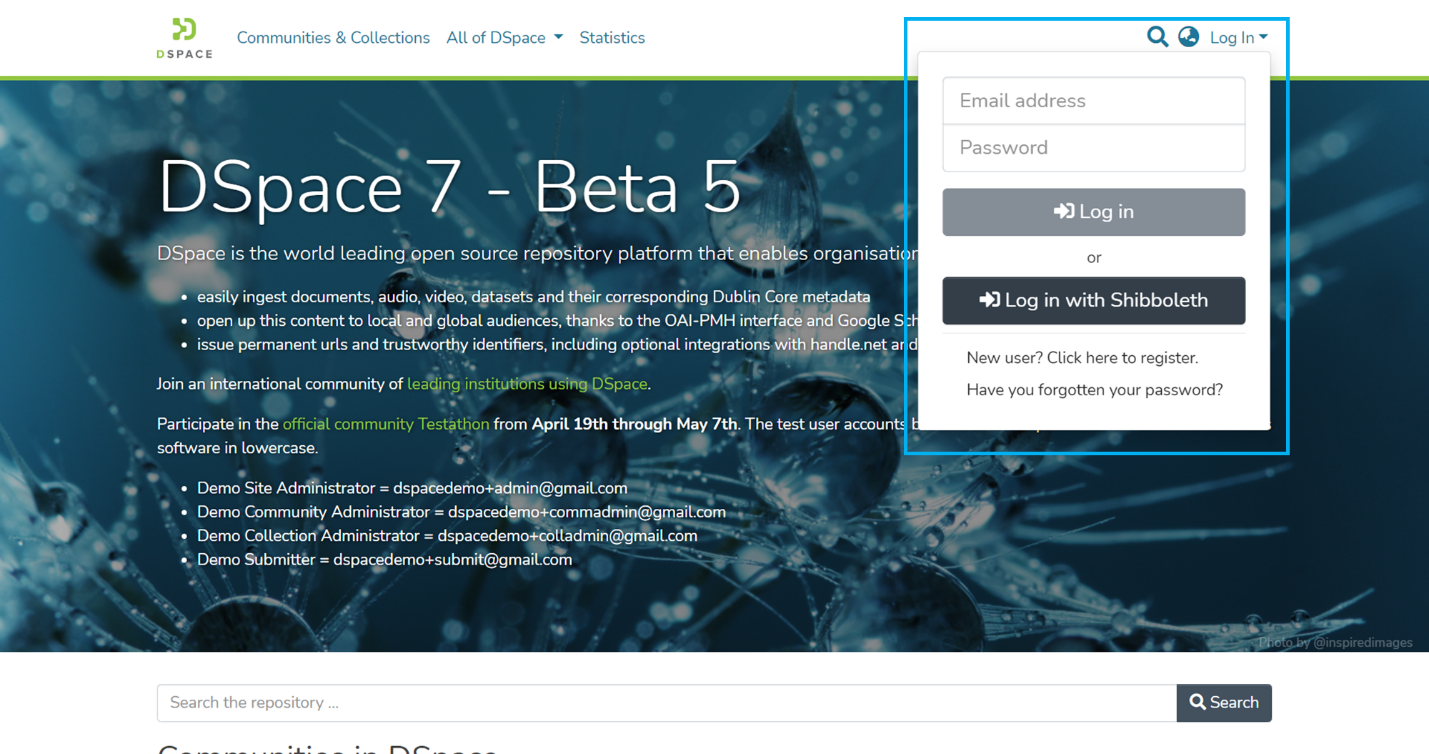1429x754 pixels.
Task: Click the Search the repository input box
Action: point(665,703)
